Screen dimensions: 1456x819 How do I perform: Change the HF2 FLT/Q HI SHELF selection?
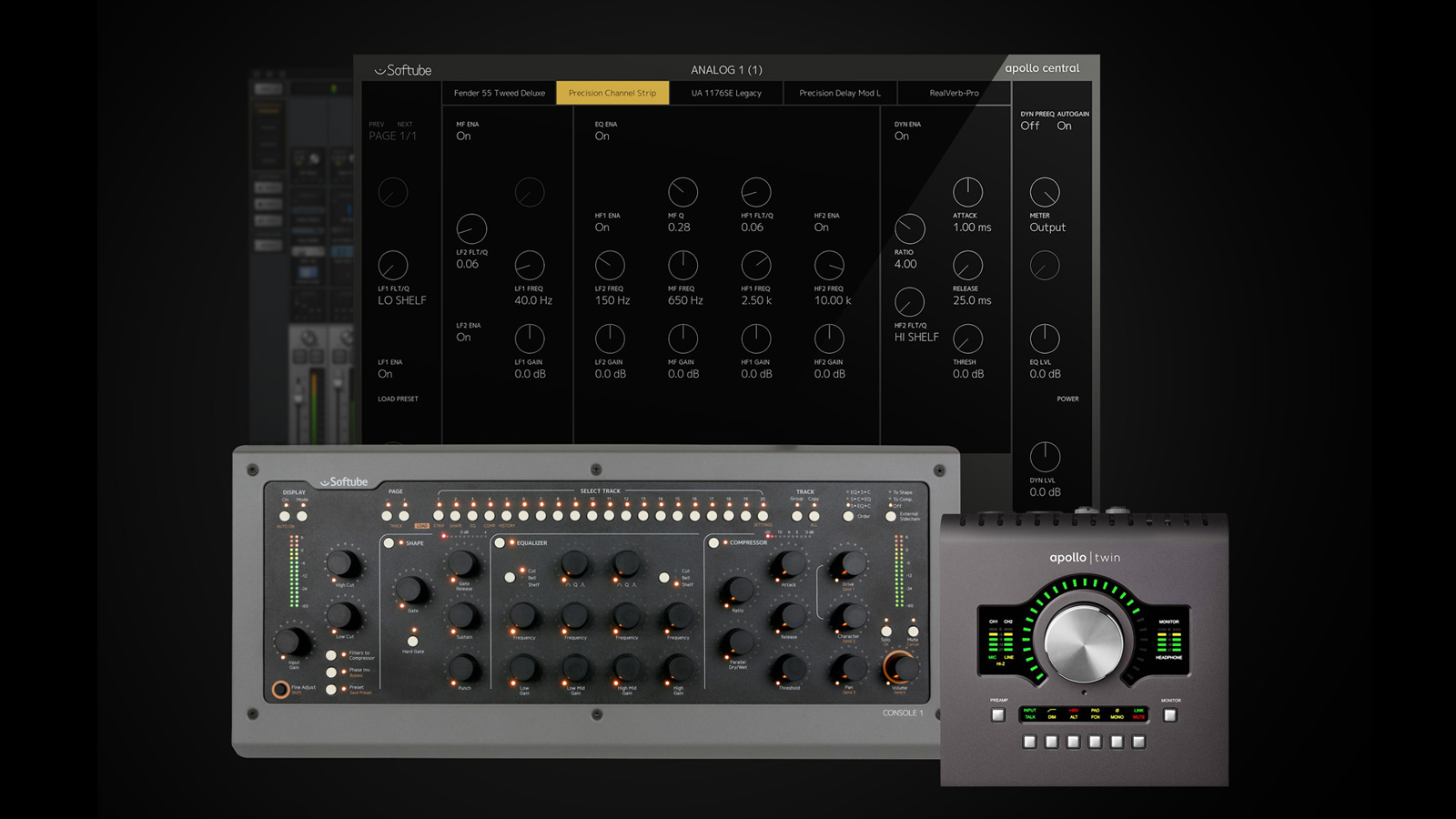click(916, 337)
